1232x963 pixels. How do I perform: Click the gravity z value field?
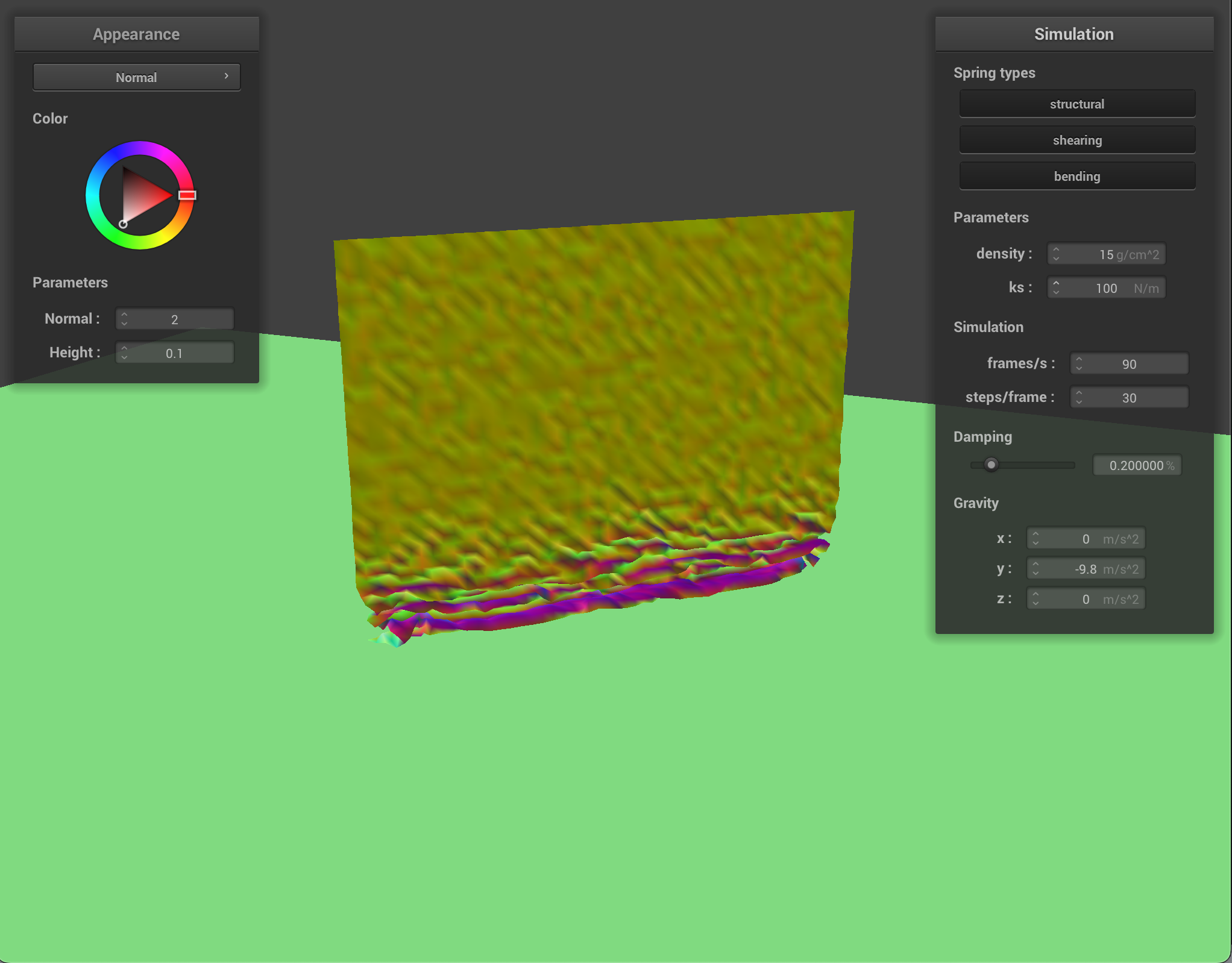(1086, 598)
